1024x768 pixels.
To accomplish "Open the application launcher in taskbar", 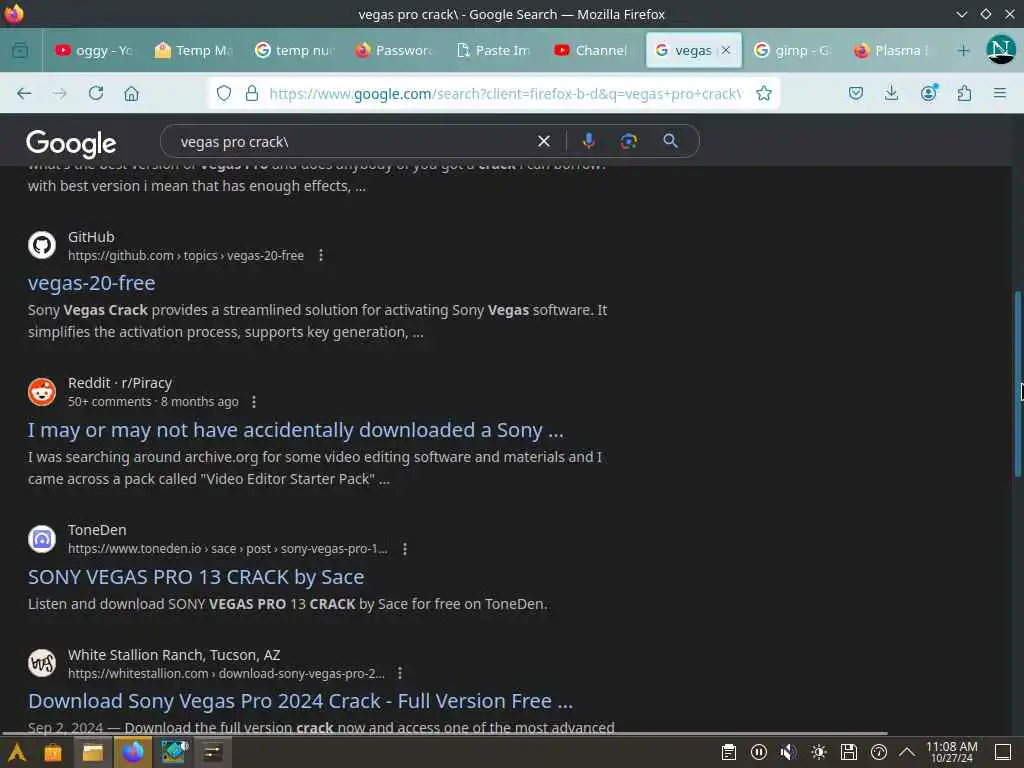I will coord(17,752).
